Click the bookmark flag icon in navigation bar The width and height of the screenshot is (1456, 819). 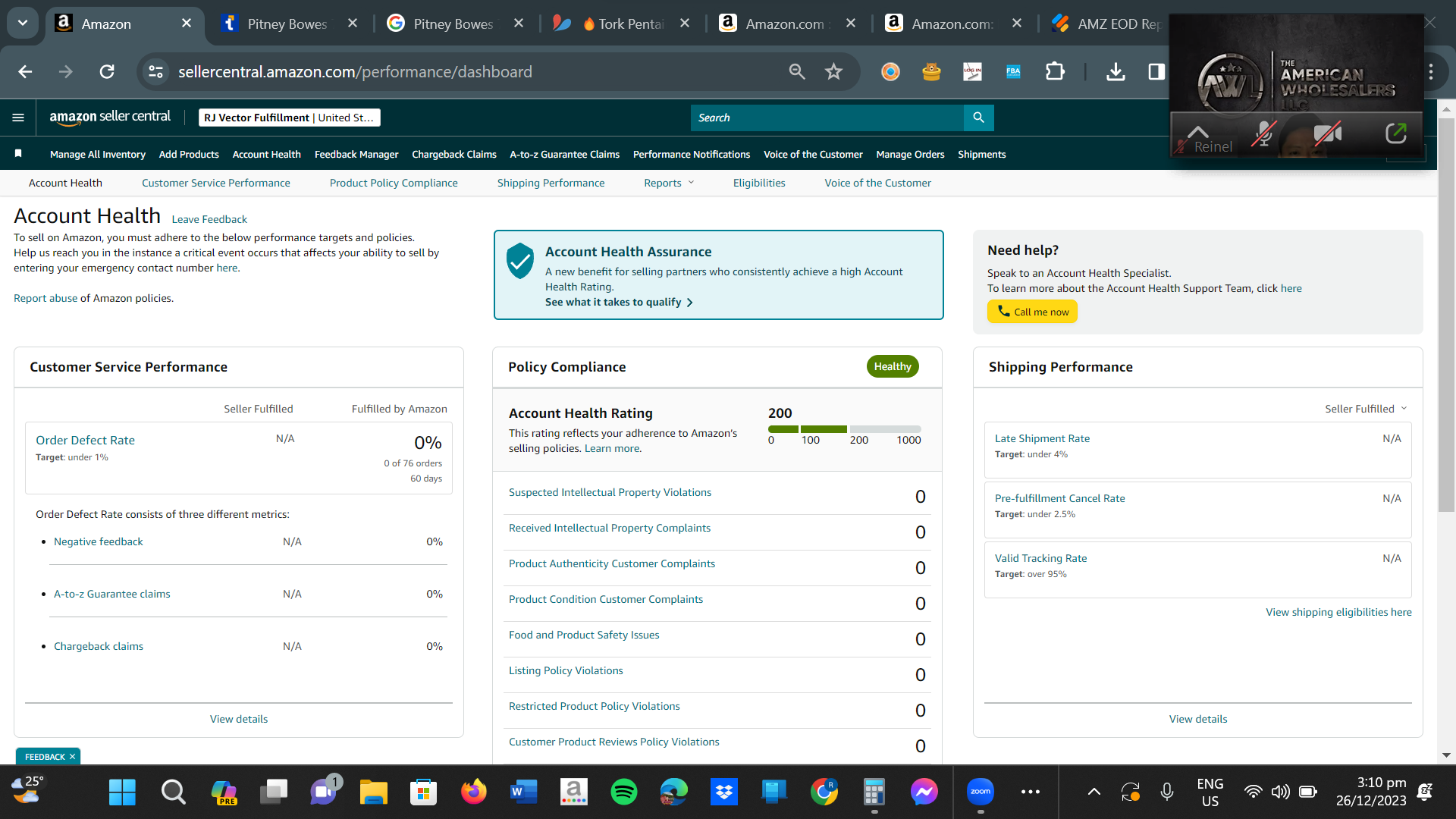click(18, 154)
